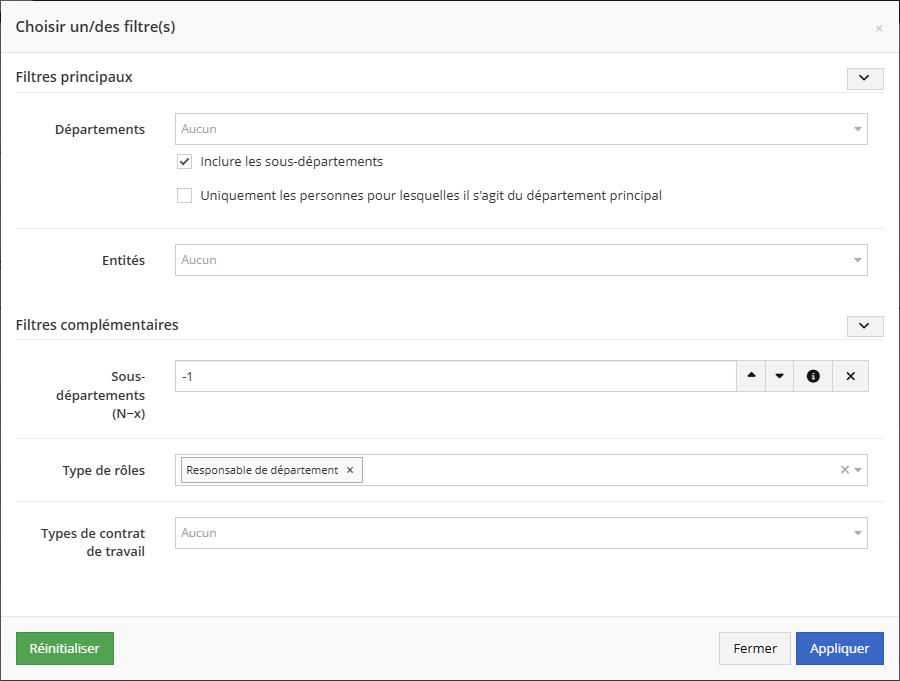
Task: Uncheck Inclure les sous-départements
Action: (184, 162)
